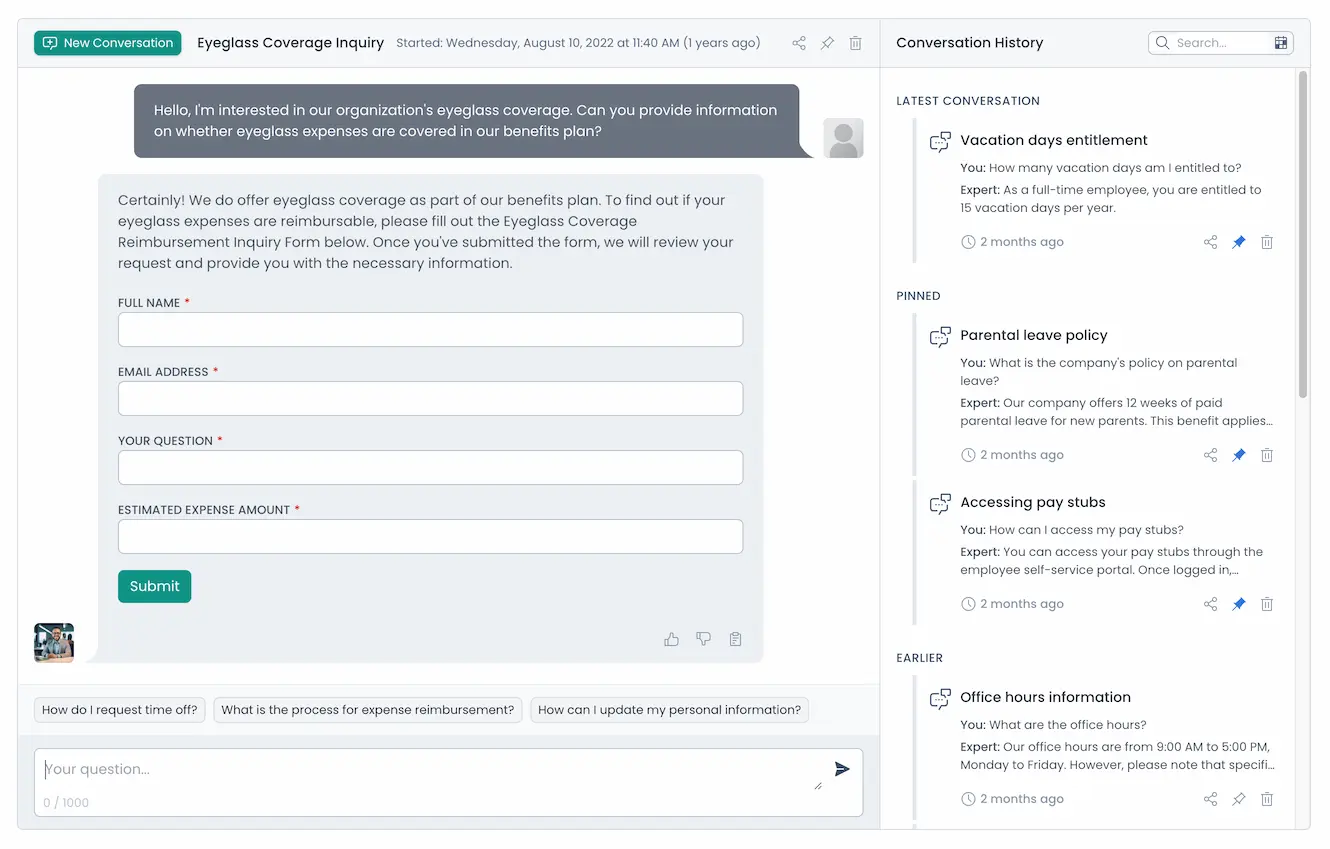Send your question with the paper plane icon

(841, 768)
